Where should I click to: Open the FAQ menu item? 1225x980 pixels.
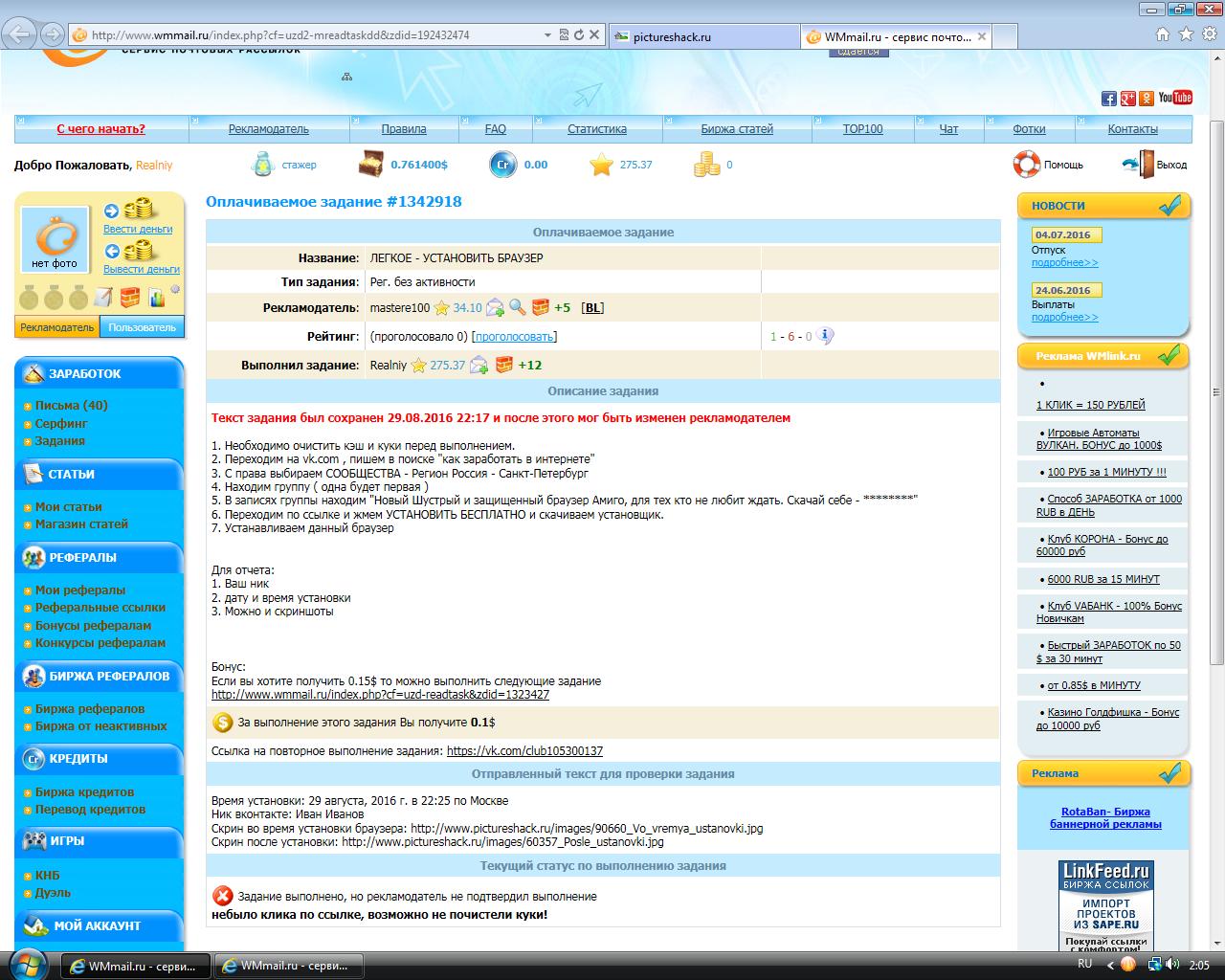point(496,128)
